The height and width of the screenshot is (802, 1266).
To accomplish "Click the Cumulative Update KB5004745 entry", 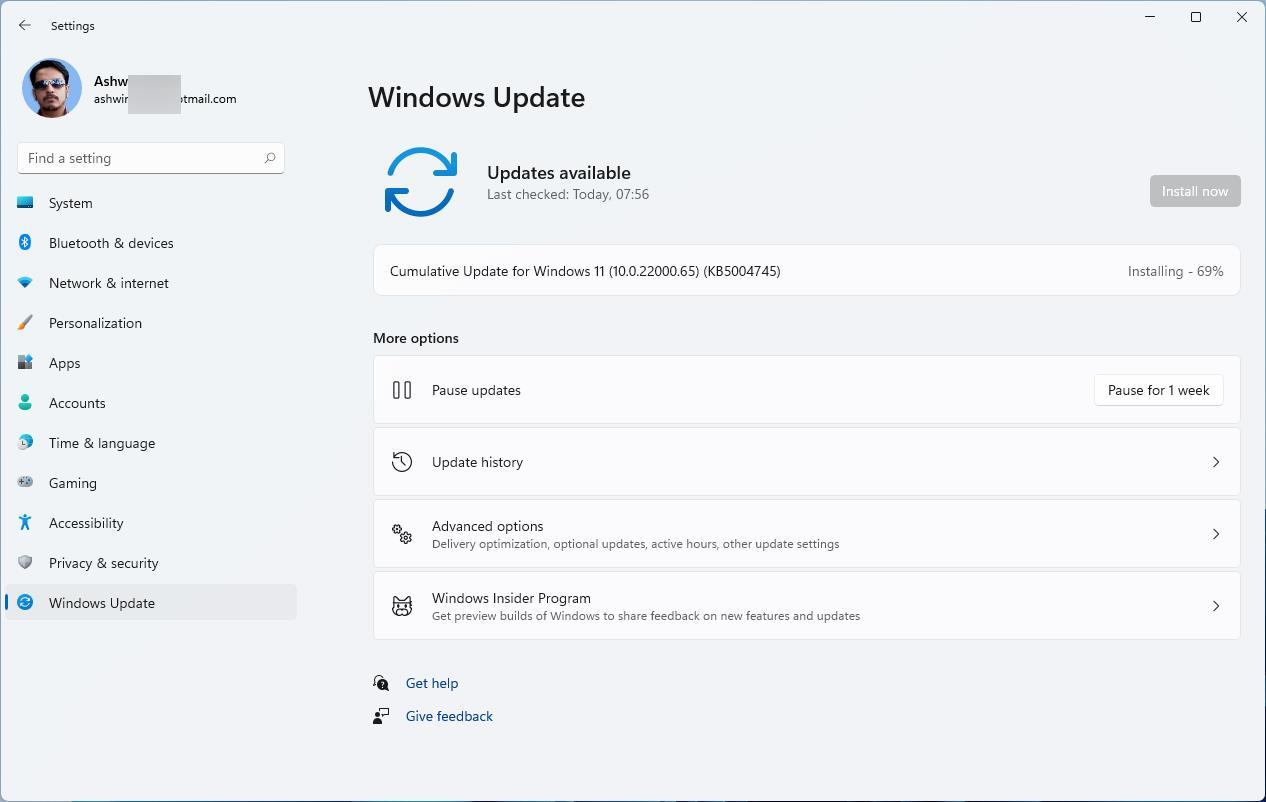I will (807, 271).
